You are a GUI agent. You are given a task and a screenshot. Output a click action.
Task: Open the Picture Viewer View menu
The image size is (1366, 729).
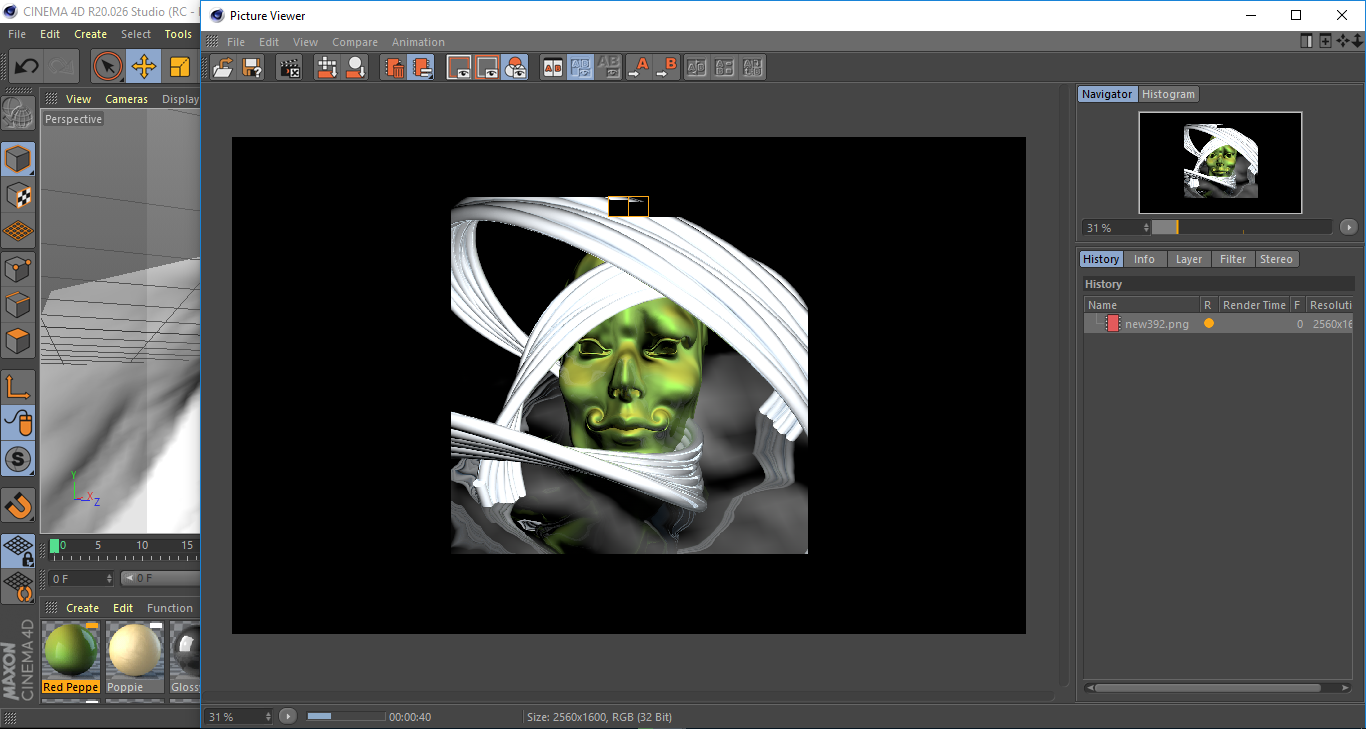pos(305,42)
